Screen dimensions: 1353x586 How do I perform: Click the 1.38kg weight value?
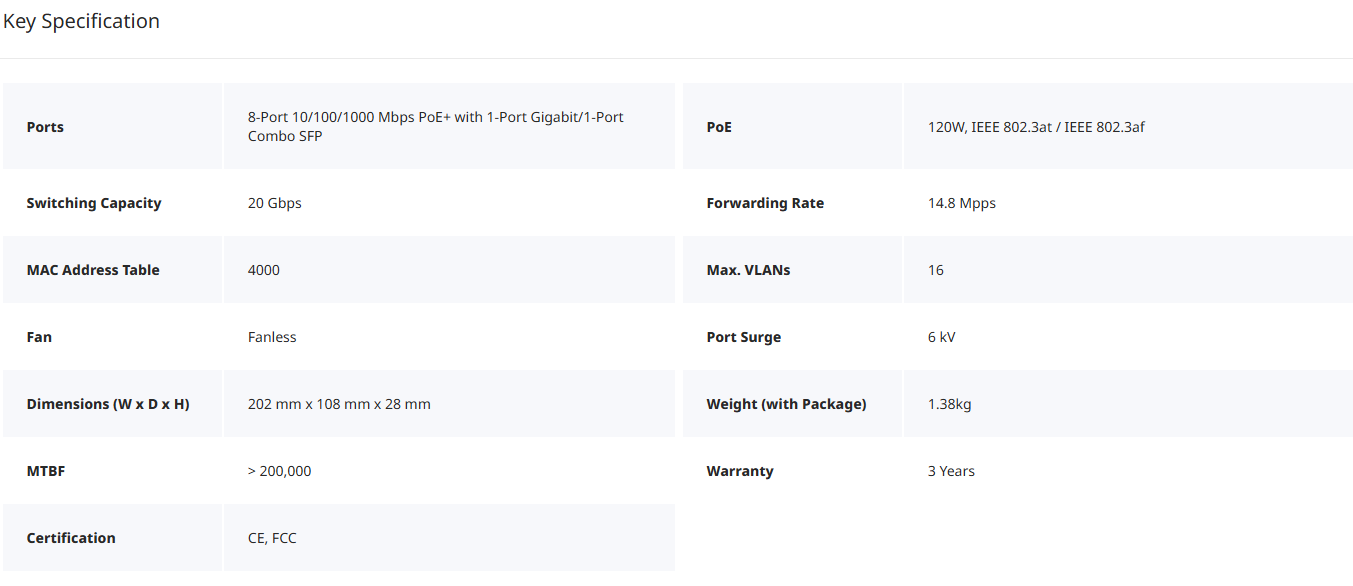949,404
